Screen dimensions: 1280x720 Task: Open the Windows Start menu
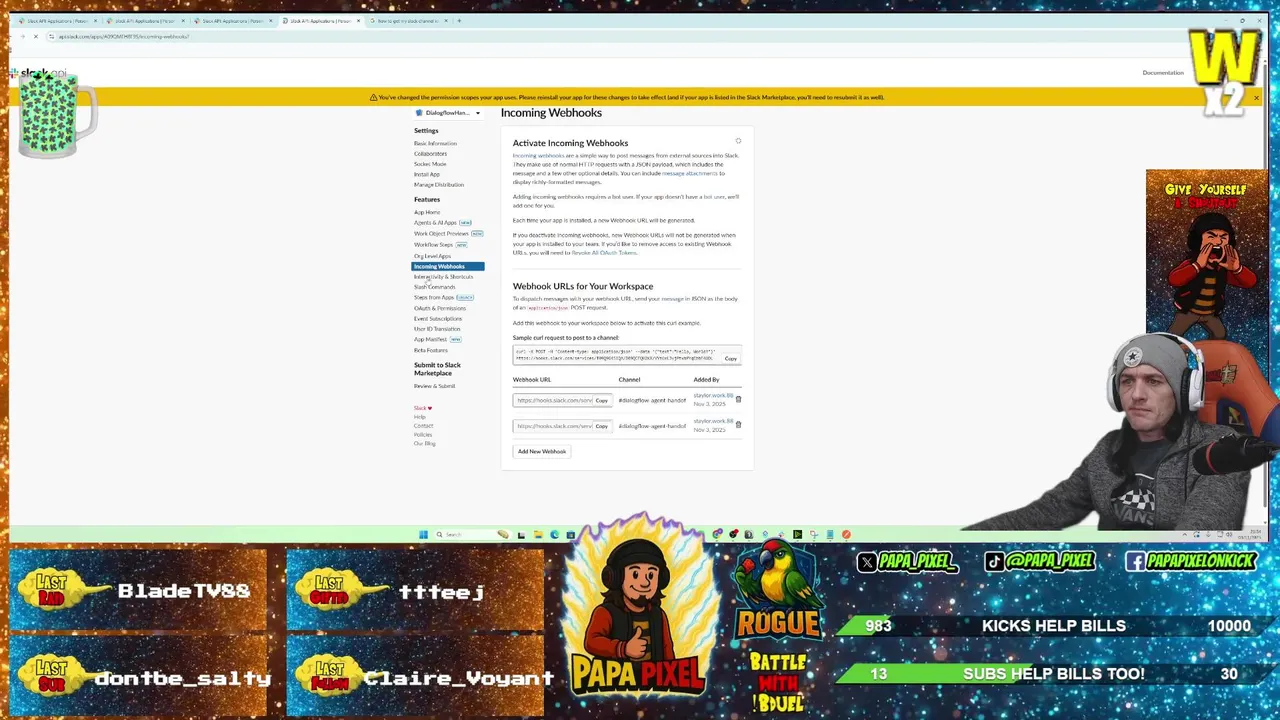pos(423,534)
